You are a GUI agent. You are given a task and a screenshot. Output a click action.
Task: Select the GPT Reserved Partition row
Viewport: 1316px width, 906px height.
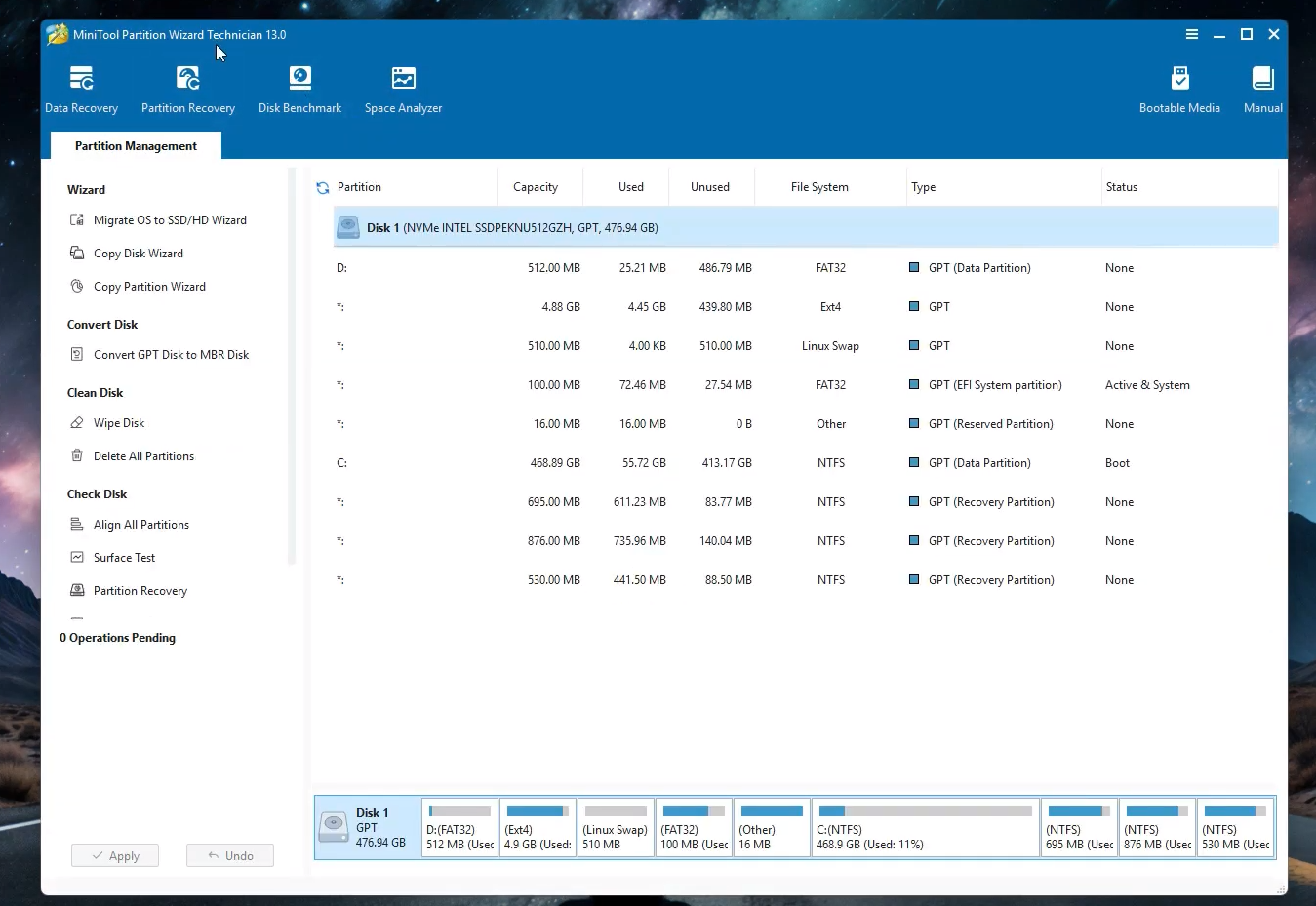click(x=806, y=423)
